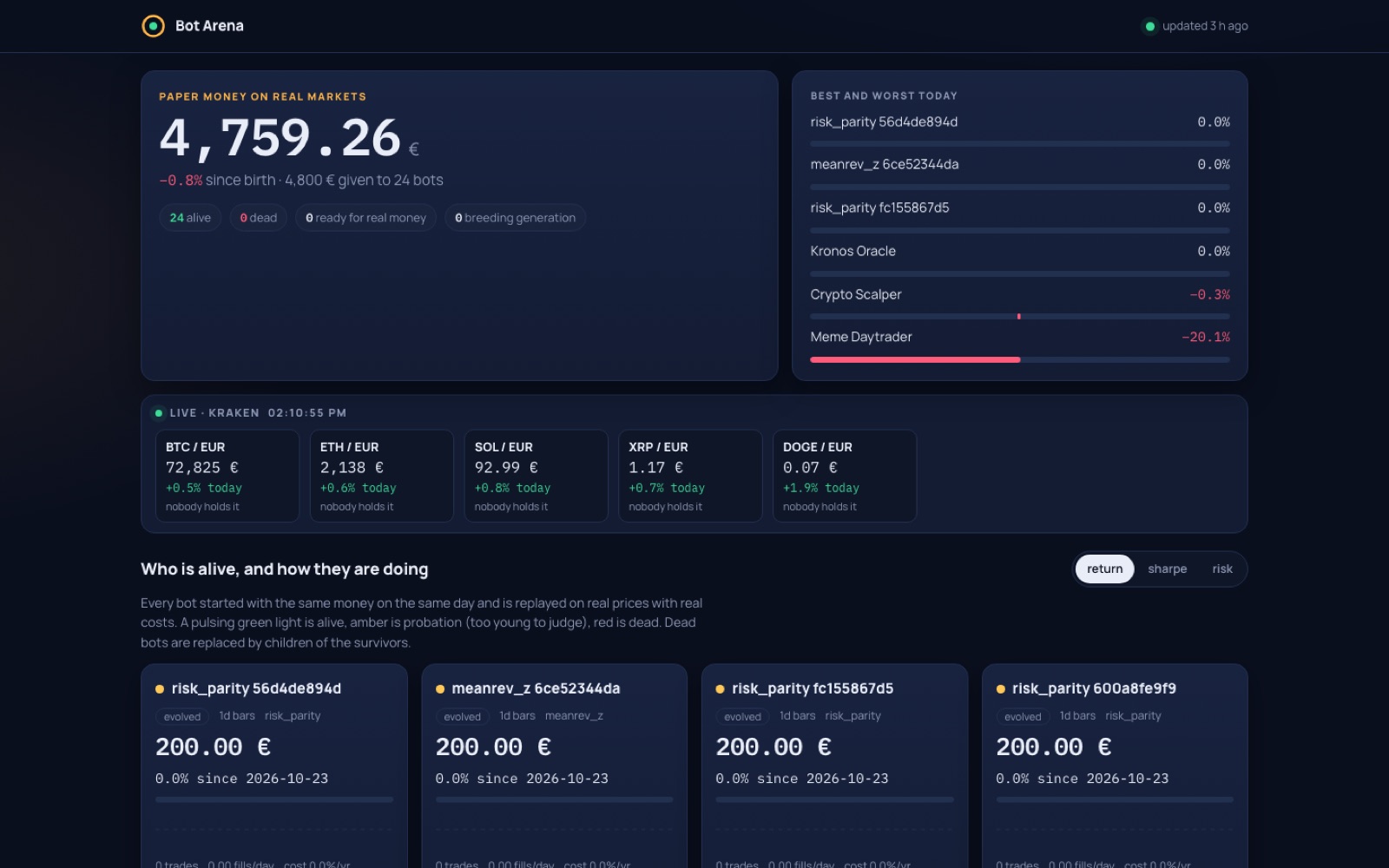Click the green LIVE Kraken indicator dot

158,413
